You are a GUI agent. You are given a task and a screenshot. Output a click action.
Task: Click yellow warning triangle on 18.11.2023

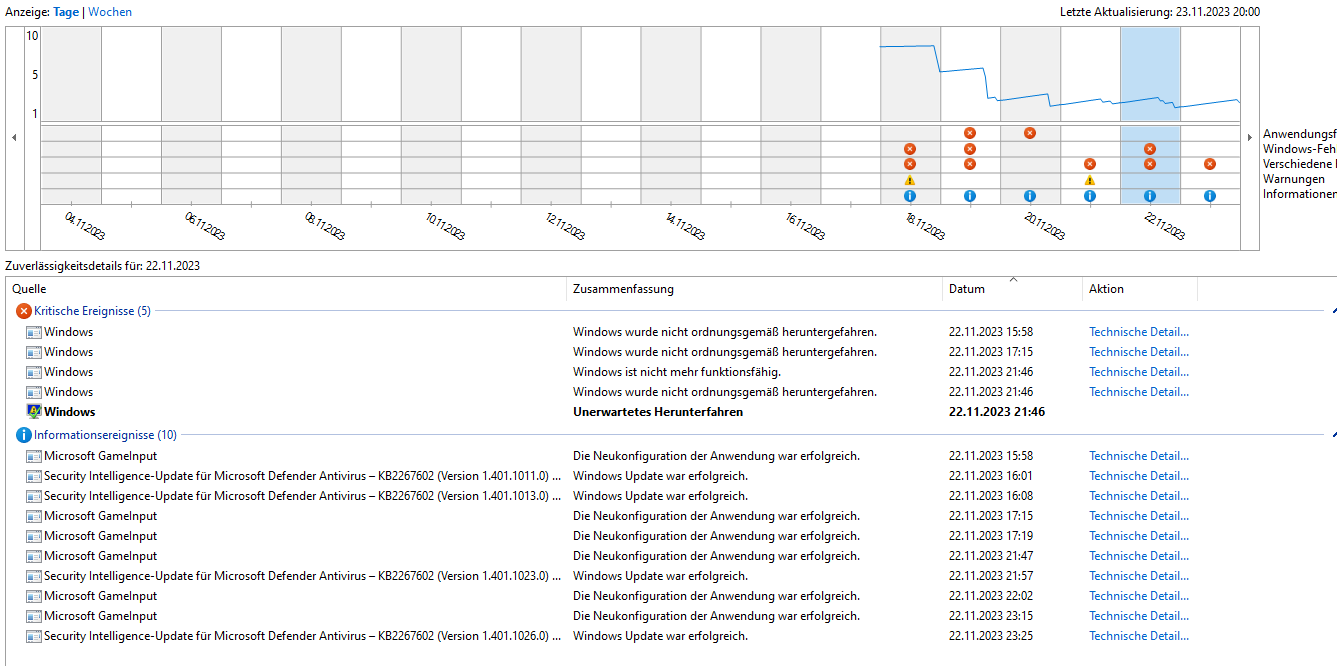click(x=910, y=180)
